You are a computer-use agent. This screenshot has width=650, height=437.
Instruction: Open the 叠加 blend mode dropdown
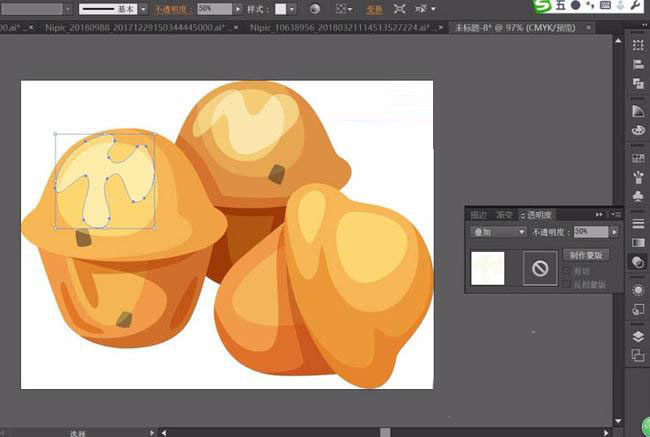click(499, 232)
